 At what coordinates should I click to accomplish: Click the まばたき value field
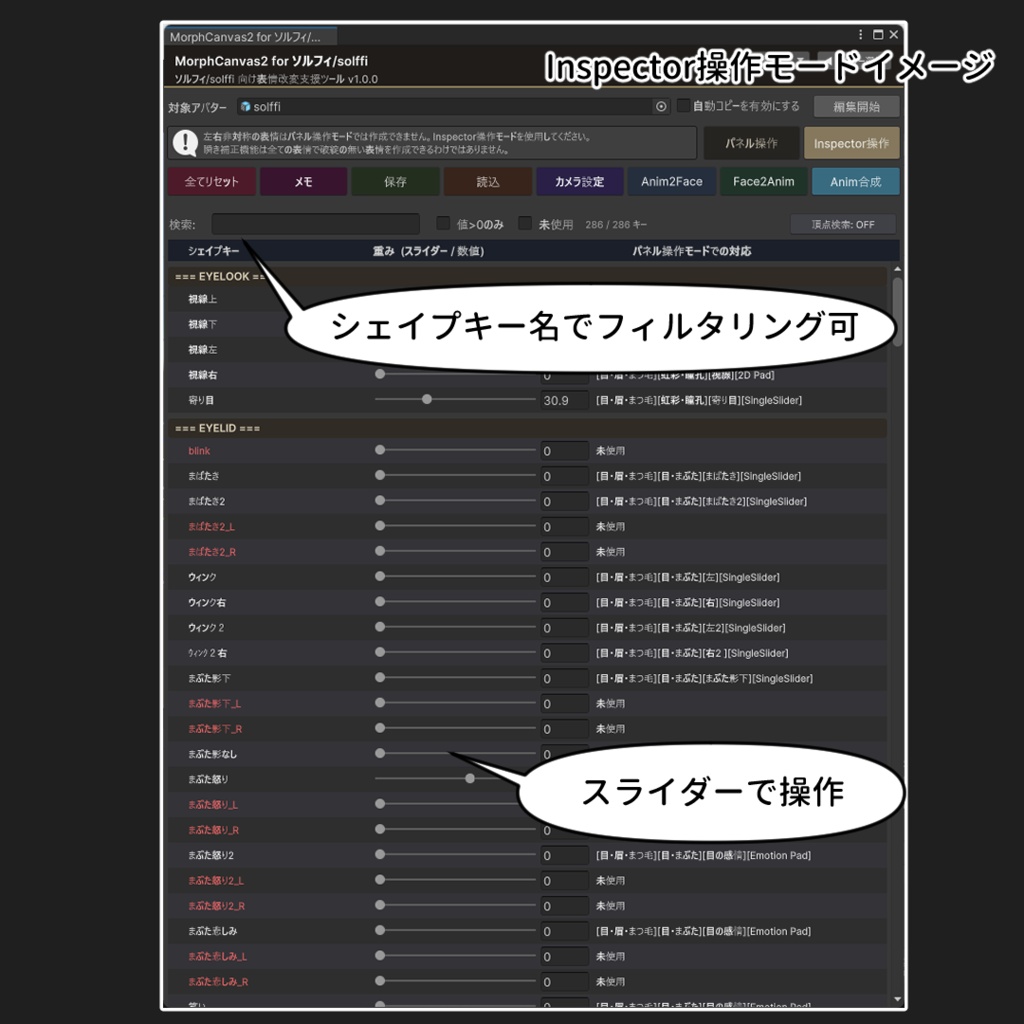pyautogui.click(x=564, y=476)
